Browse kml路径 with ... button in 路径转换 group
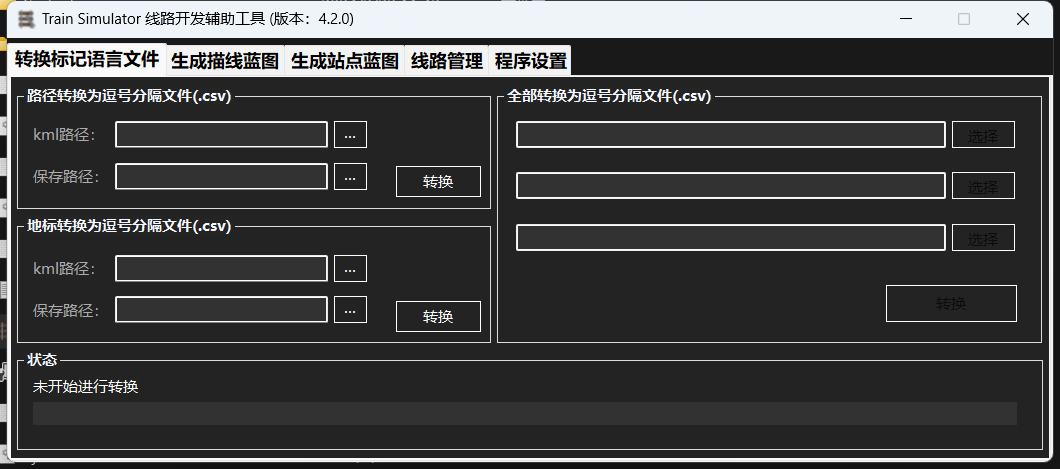The image size is (1060, 469). (350, 135)
